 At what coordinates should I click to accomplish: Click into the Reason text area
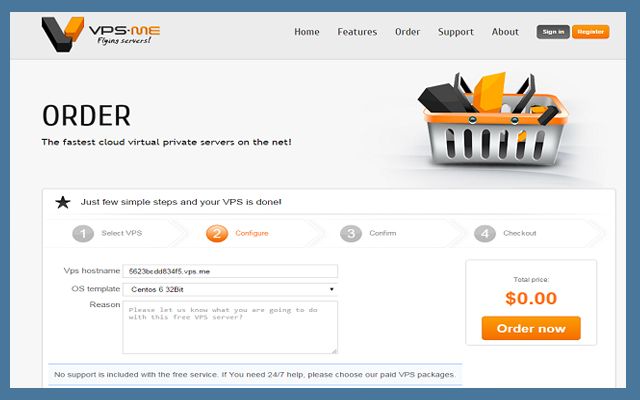tap(230, 327)
